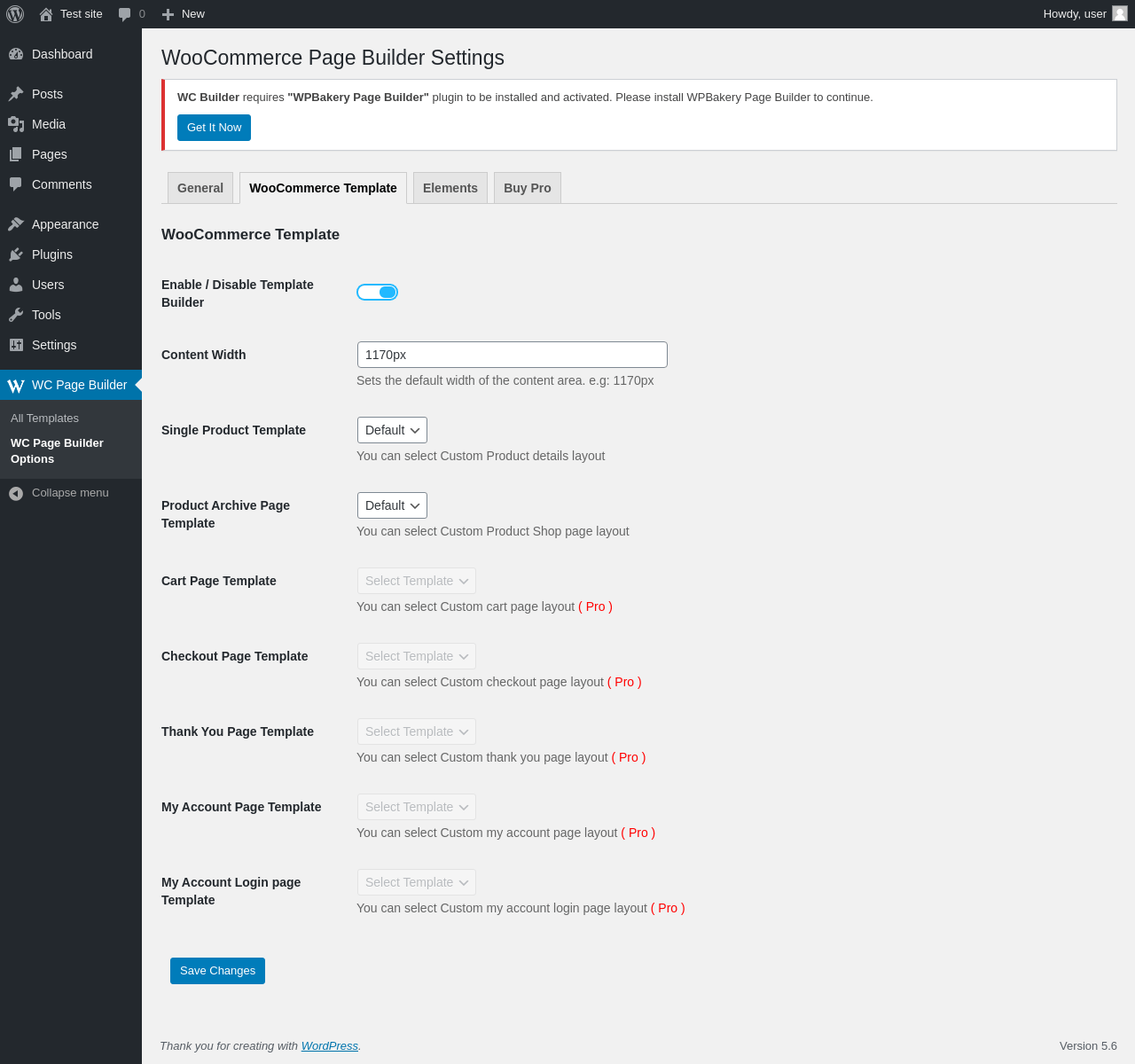
Task: Click the Plugins plug icon
Action: click(x=16, y=254)
